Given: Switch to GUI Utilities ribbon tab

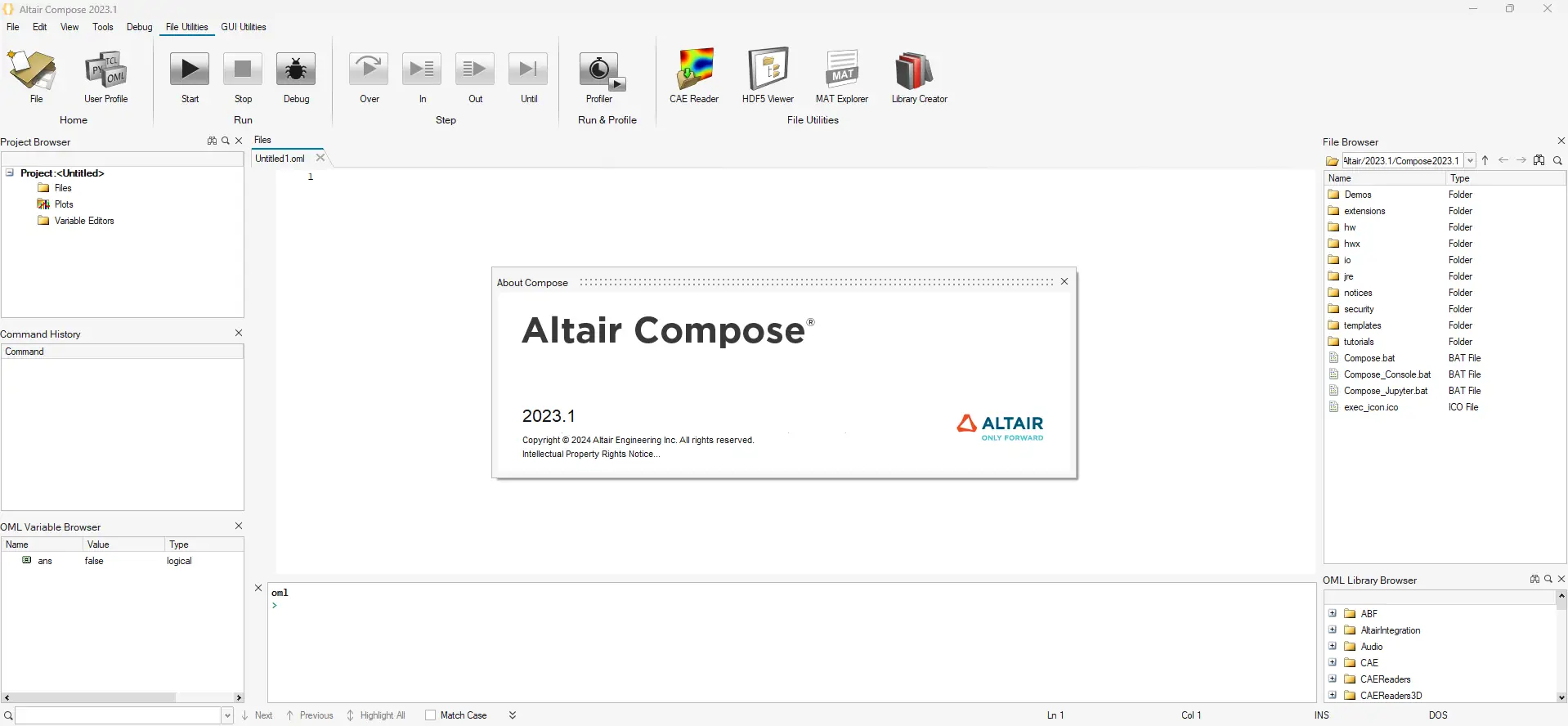Looking at the screenshot, I should click(244, 27).
